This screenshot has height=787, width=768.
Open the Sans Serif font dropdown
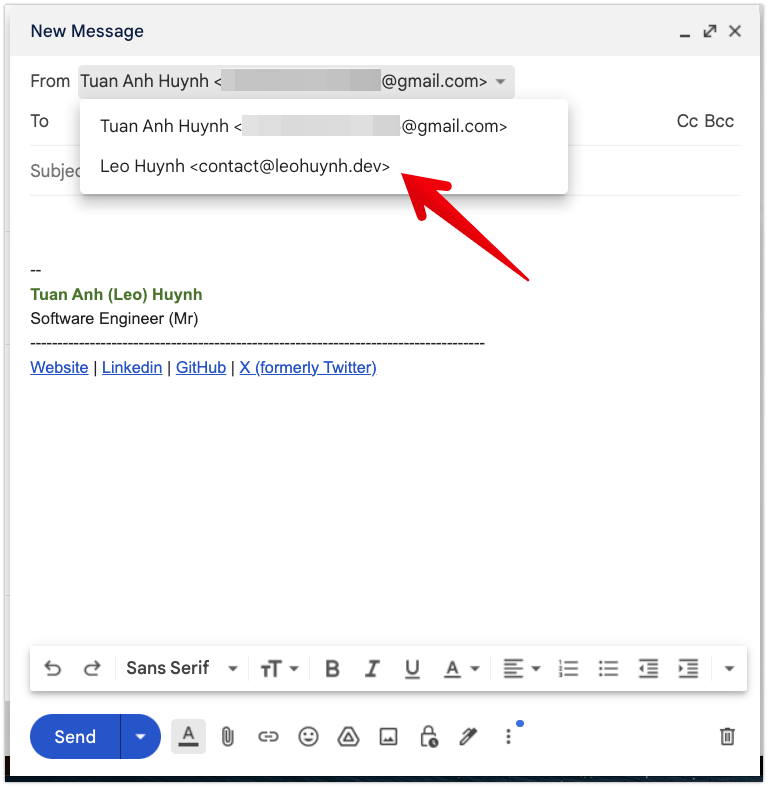pyautogui.click(x=181, y=669)
